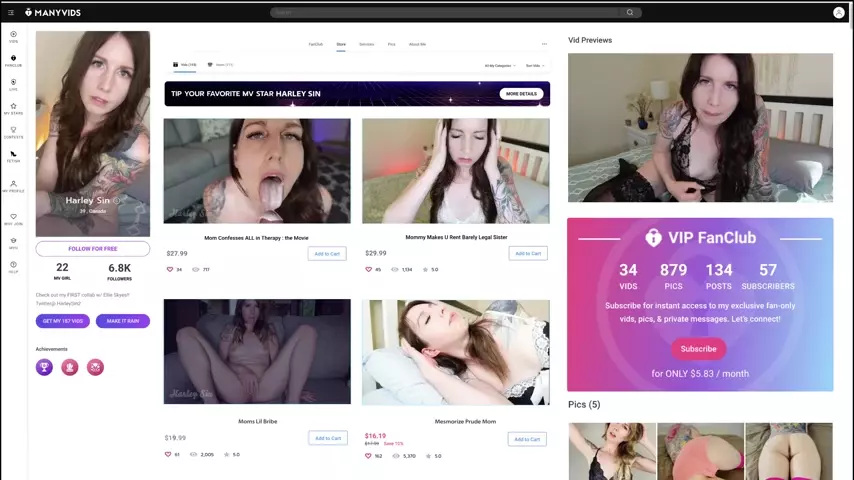
Task: Switch to the About Me tab
Action: click(417, 44)
